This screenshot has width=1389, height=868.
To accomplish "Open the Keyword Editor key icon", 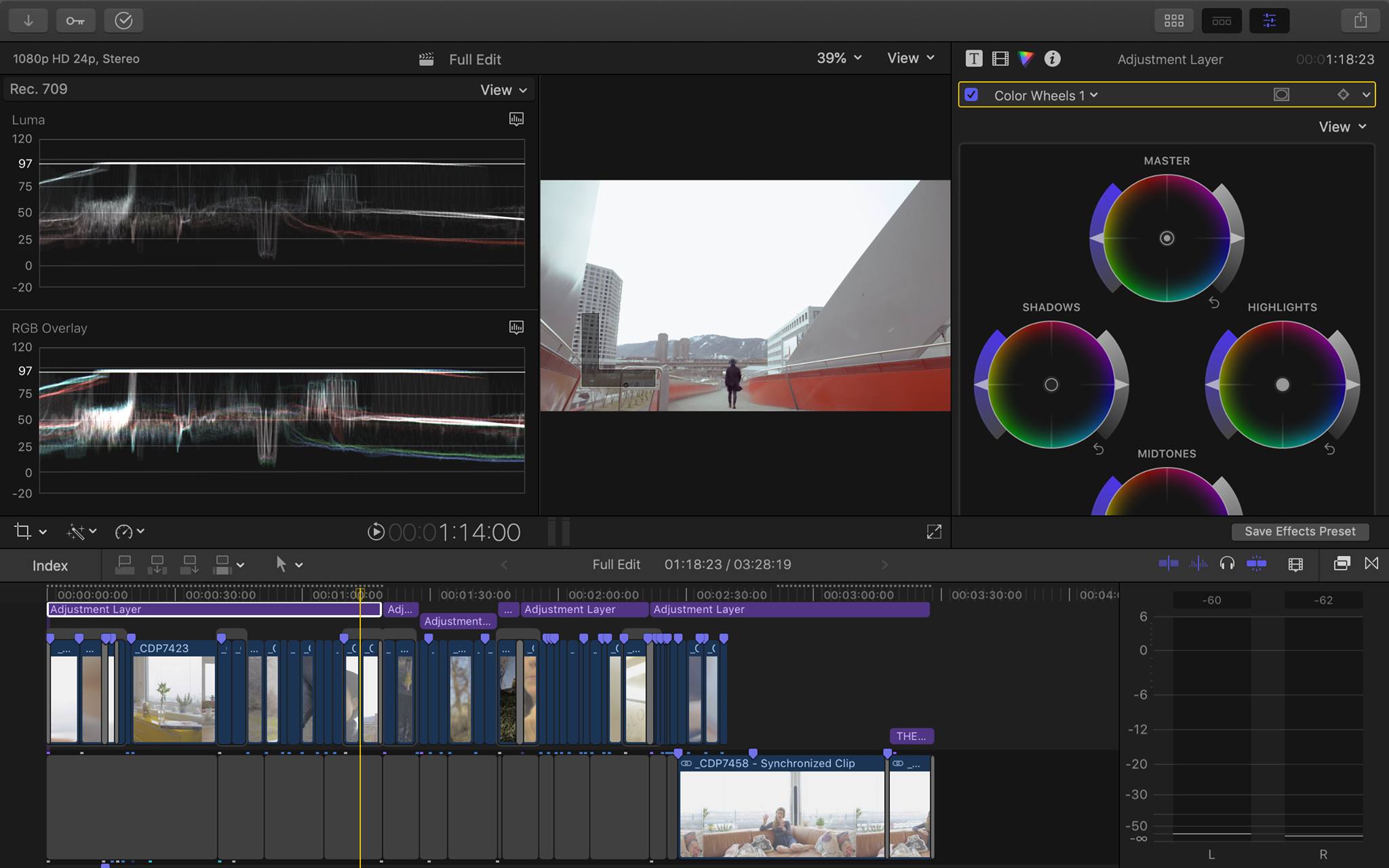I will tap(75, 20).
